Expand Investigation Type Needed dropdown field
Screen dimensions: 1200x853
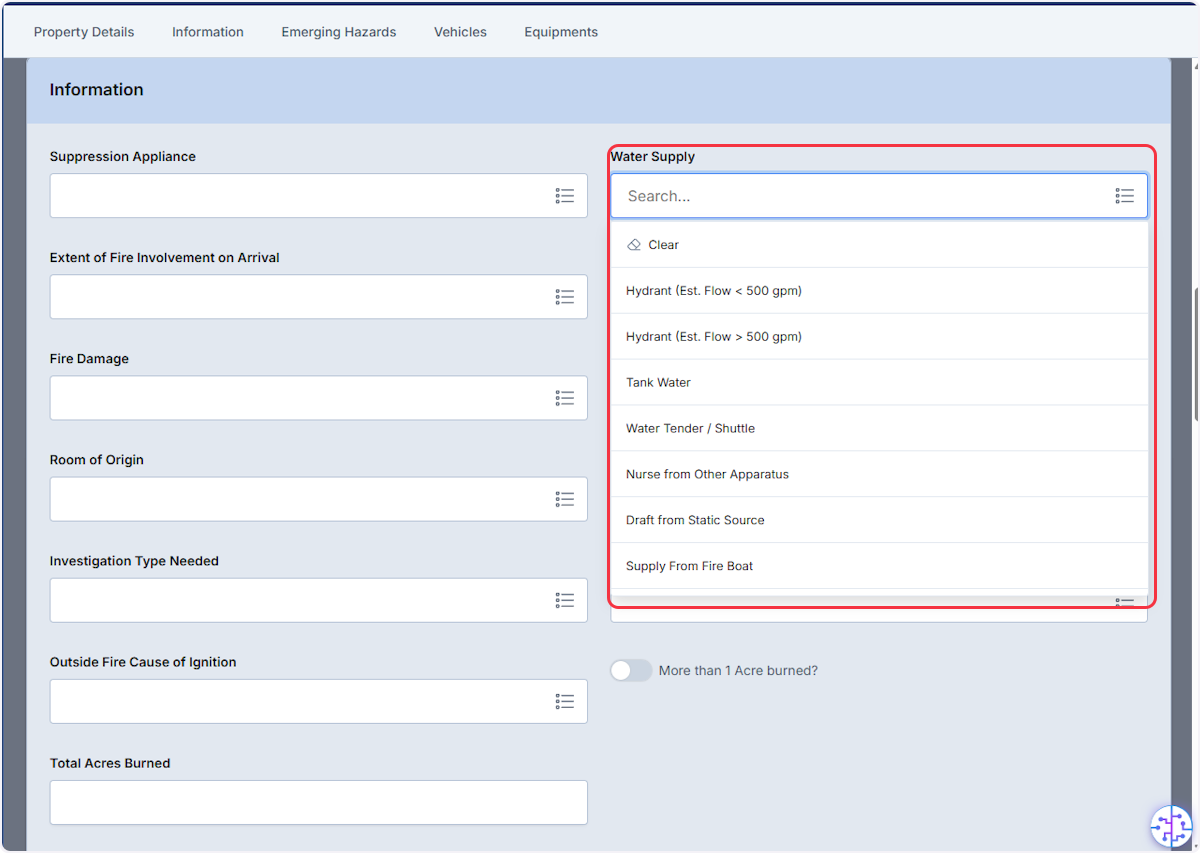point(319,600)
